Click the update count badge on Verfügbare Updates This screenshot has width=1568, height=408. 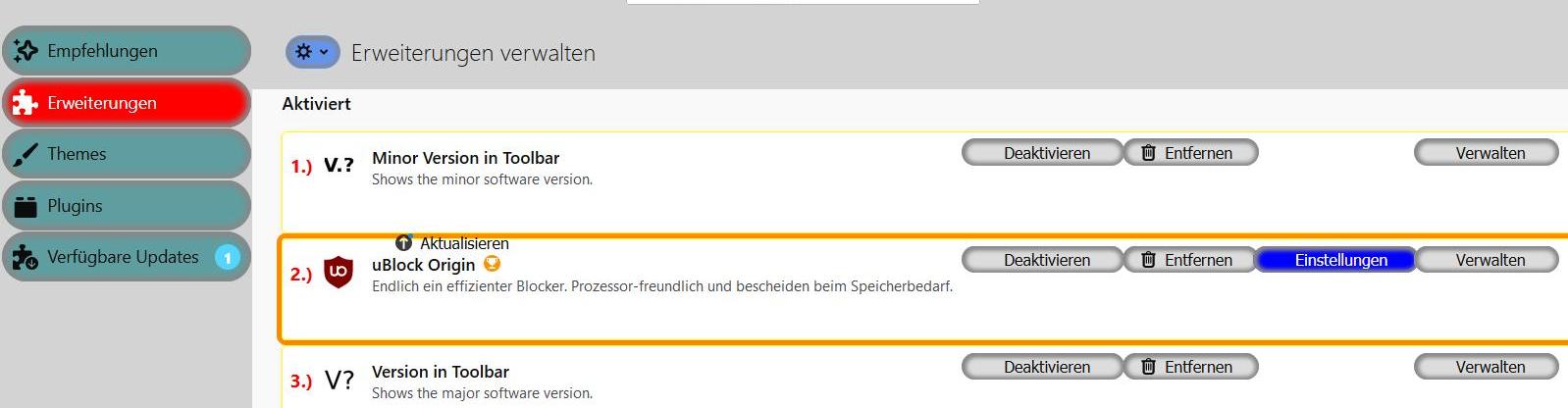coord(228,257)
